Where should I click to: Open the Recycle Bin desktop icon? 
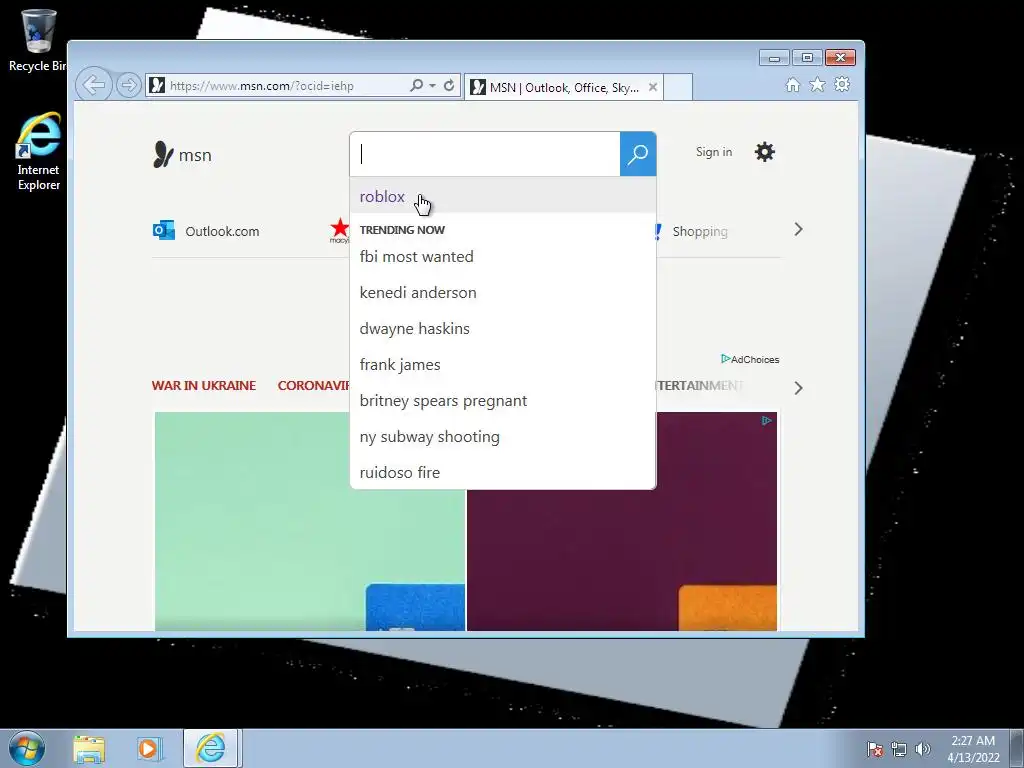pos(38,40)
